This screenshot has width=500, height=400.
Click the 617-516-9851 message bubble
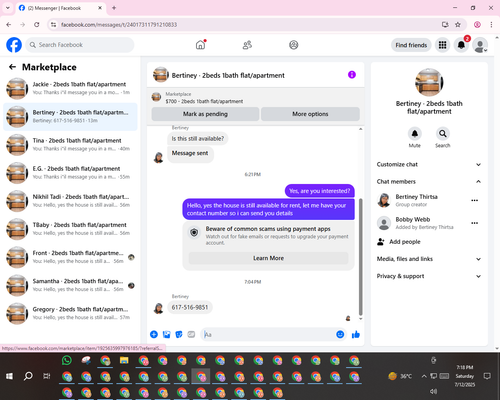coord(190,307)
